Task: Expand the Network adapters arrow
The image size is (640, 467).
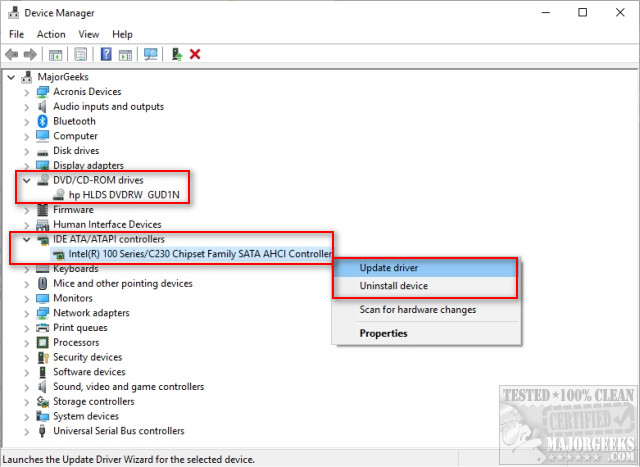Action: click(x=27, y=314)
